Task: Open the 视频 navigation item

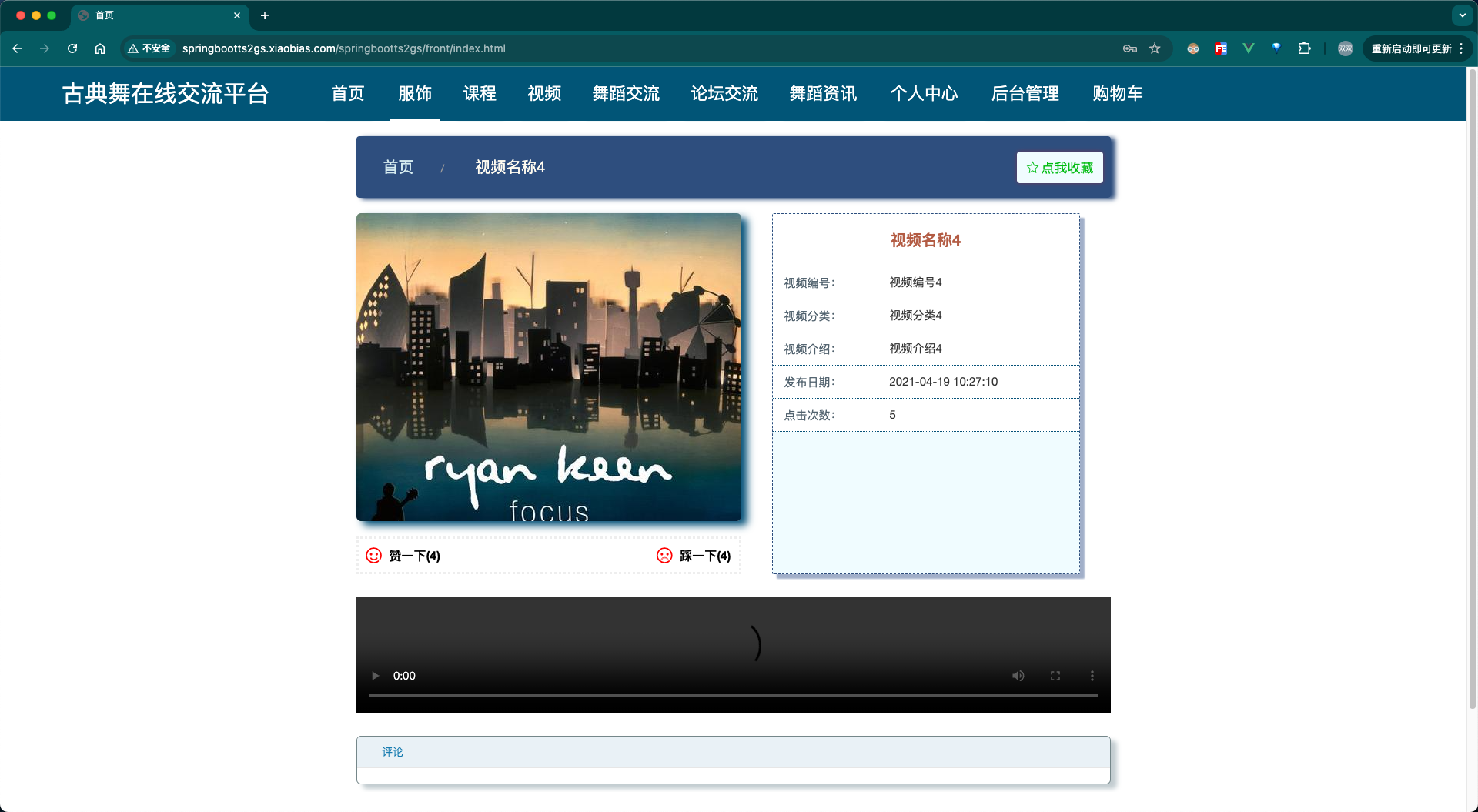Action: pyautogui.click(x=544, y=94)
